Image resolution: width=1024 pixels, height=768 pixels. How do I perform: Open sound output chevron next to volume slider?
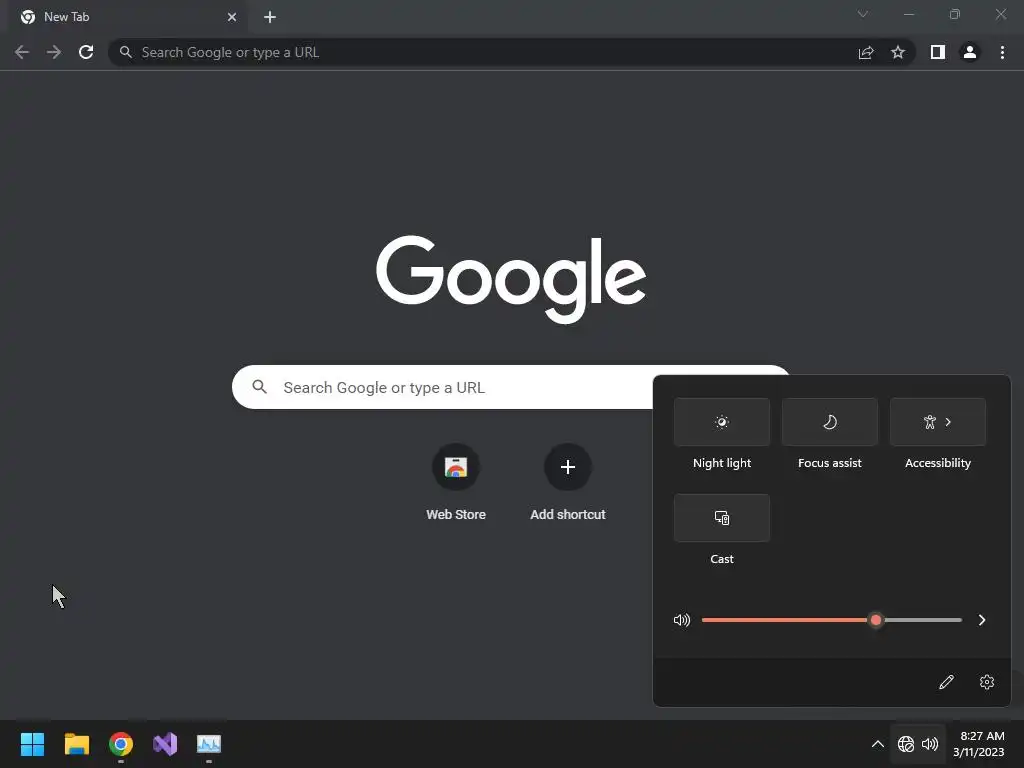click(982, 620)
